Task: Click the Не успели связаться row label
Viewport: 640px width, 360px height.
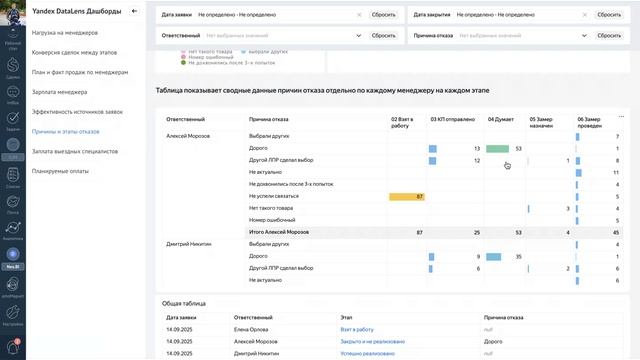Action: pos(274,196)
